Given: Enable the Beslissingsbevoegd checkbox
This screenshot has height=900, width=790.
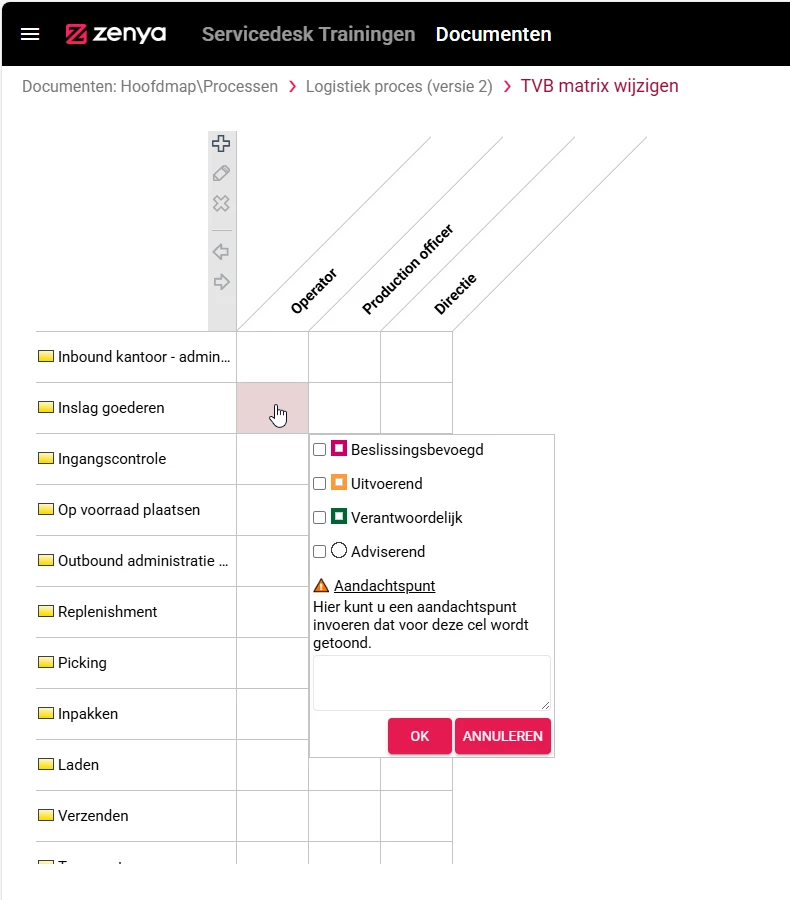Looking at the screenshot, I should [320, 450].
